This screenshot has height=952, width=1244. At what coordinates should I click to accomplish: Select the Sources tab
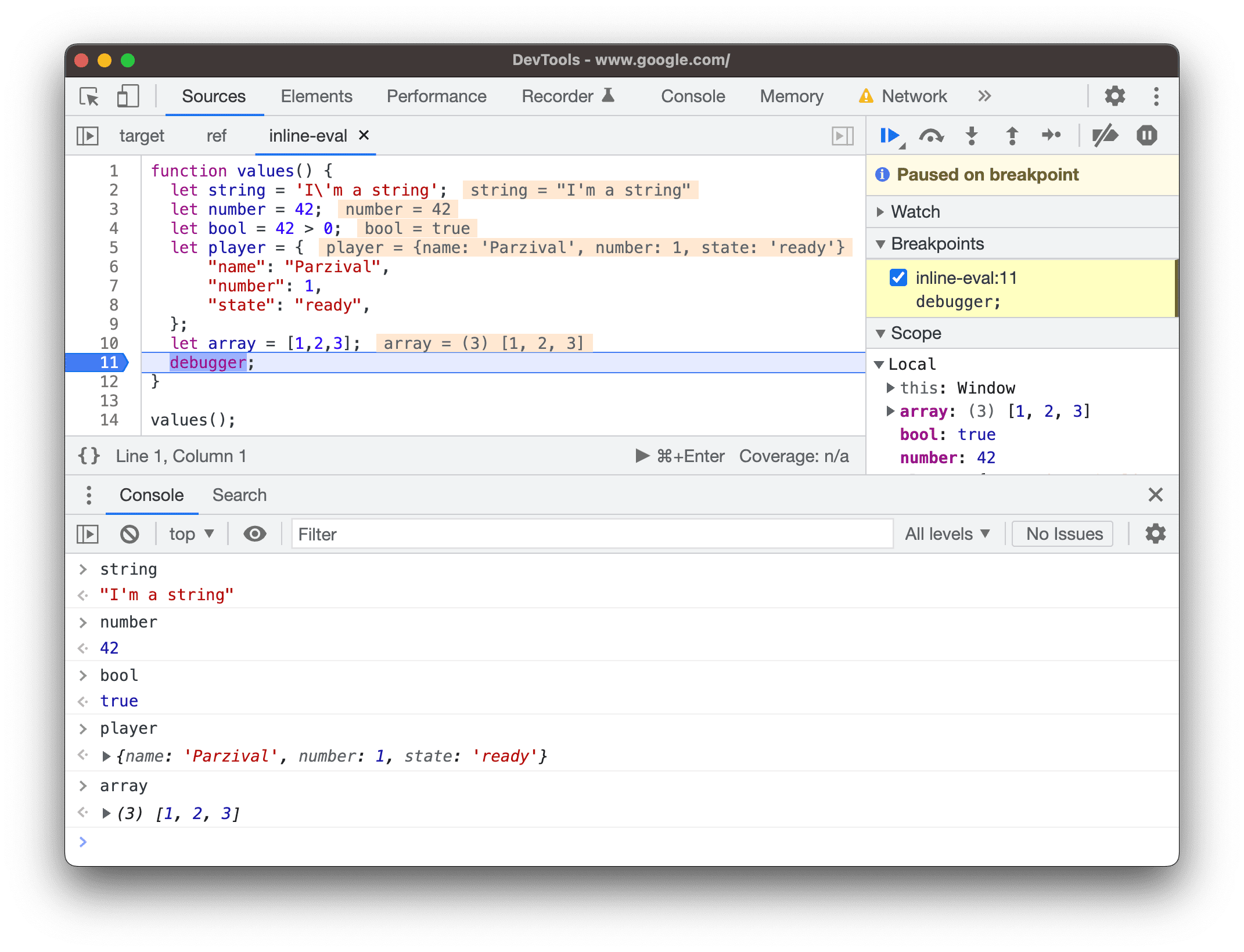coord(214,95)
